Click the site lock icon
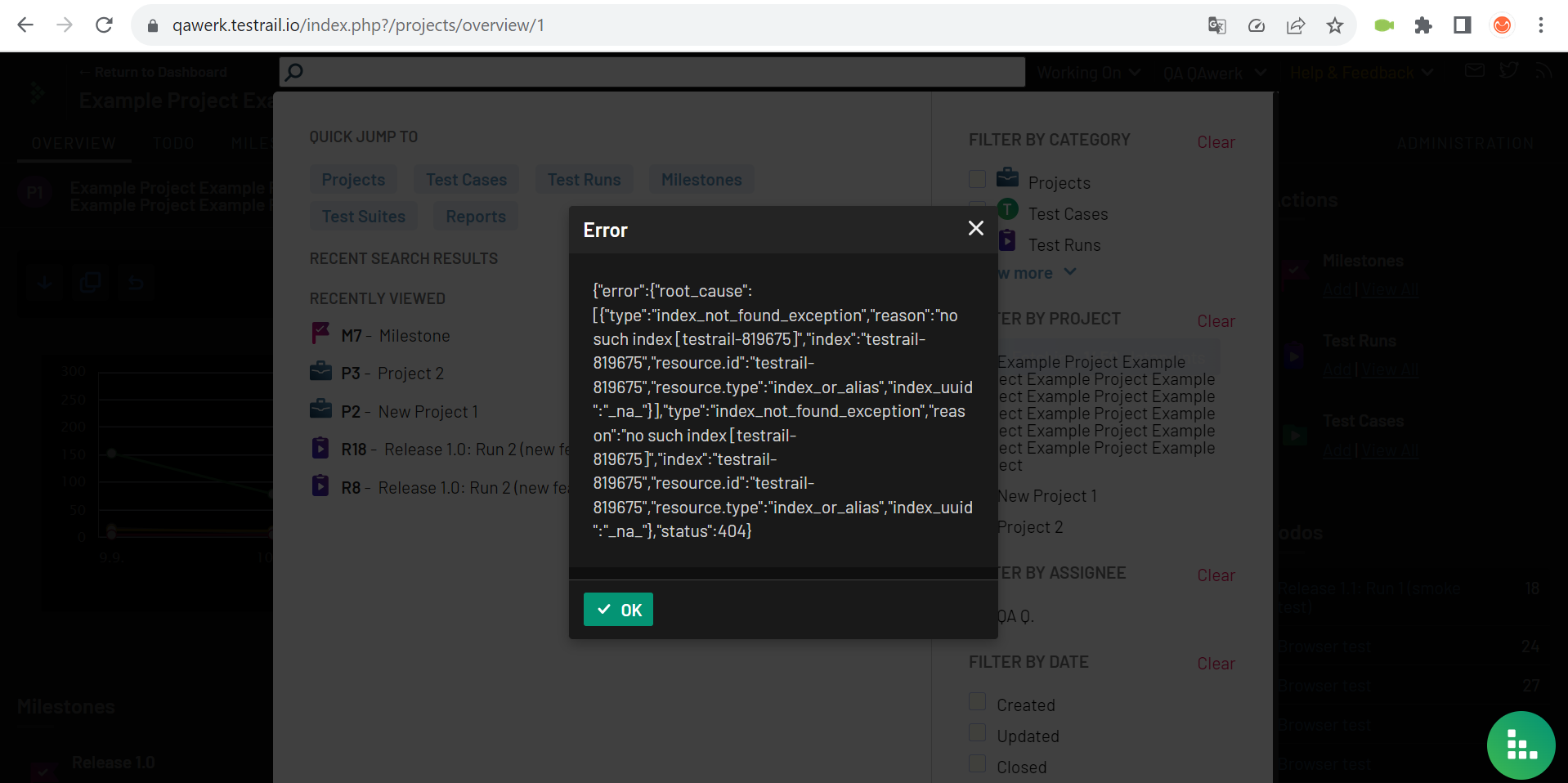This screenshot has height=783, width=1568. (x=152, y=25)
